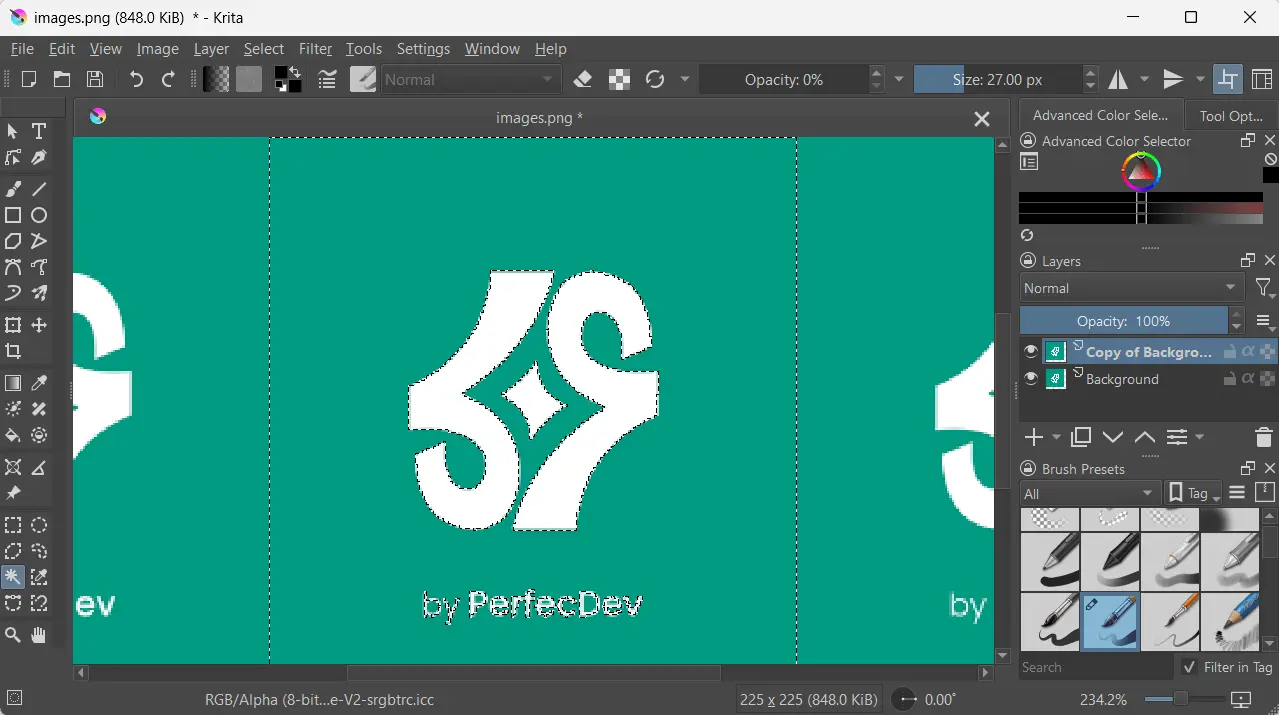Select the Zoom tool
1279x715 pixels.
click(x=13, y=635)
